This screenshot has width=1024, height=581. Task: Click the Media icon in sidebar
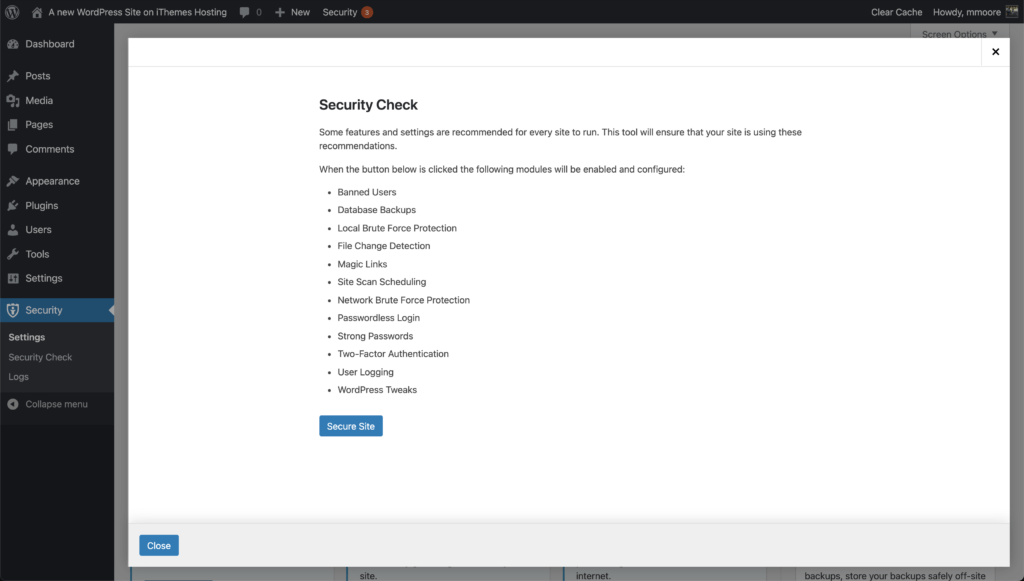tap(12, 101)
